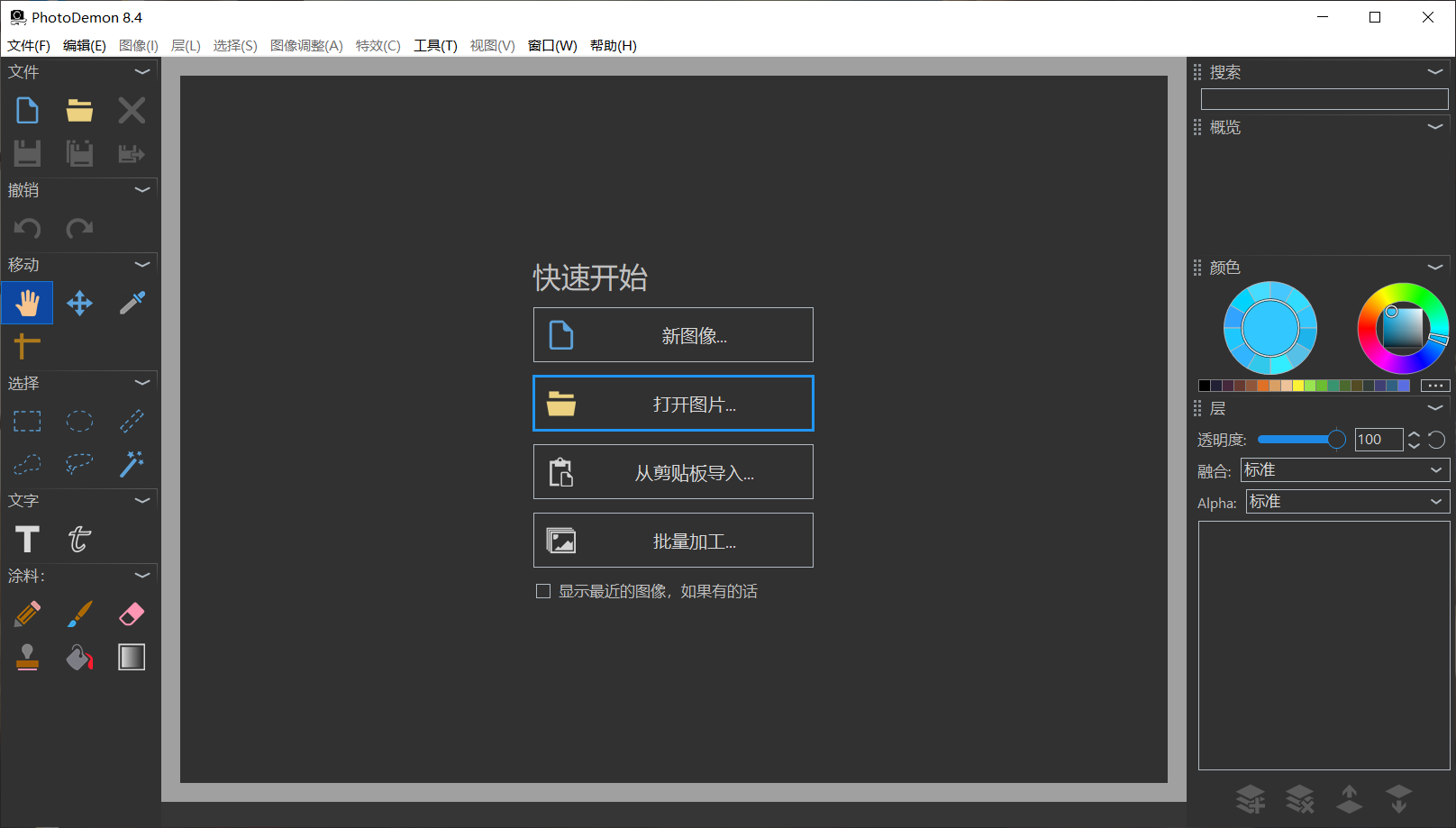Collapse the 选择 toolbox section
The image size is (1456, 828).
point(142,382)
